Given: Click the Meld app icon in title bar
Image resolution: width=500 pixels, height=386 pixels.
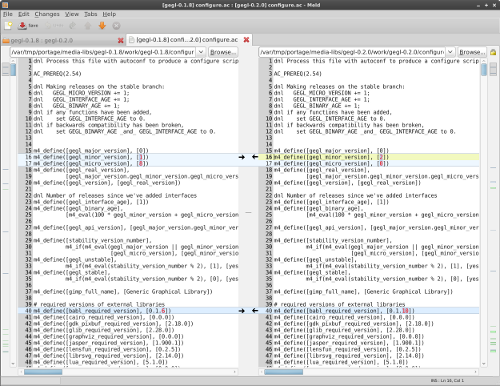Looking at the screenshot, I should pyautogui.click(x=5, y=5).
